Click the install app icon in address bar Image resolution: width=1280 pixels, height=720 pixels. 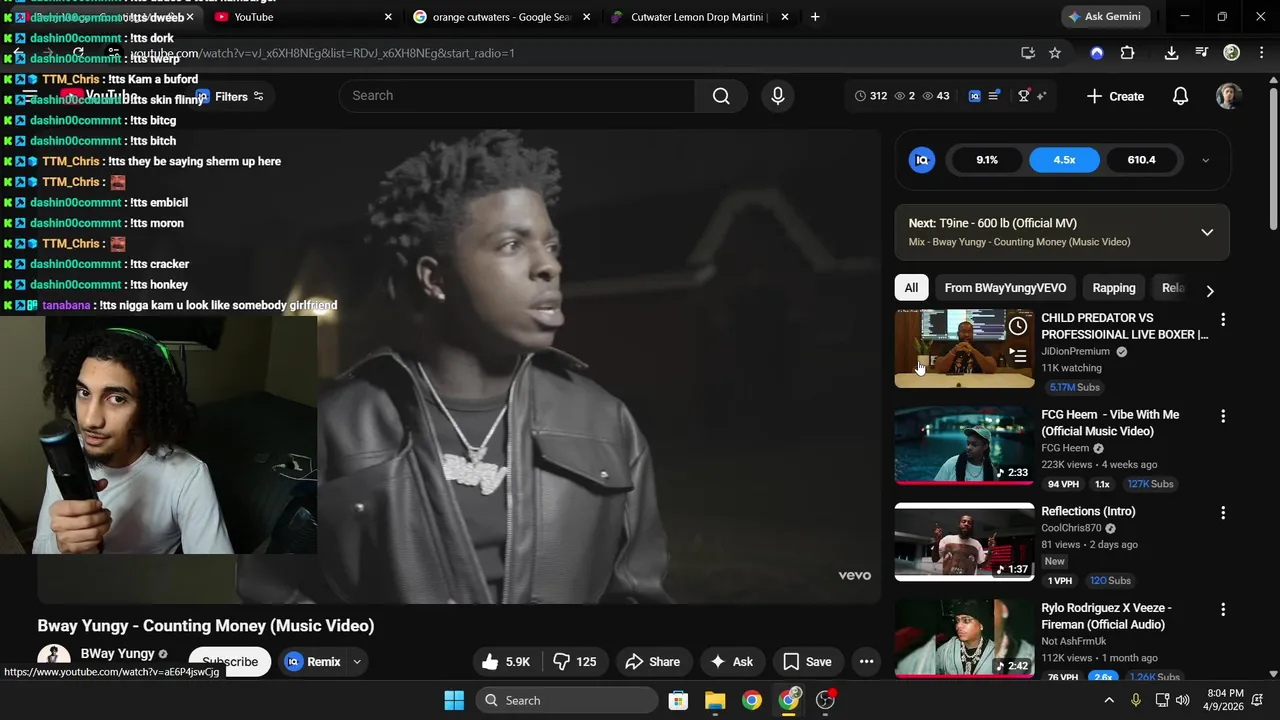click(x=1027, y=53)
